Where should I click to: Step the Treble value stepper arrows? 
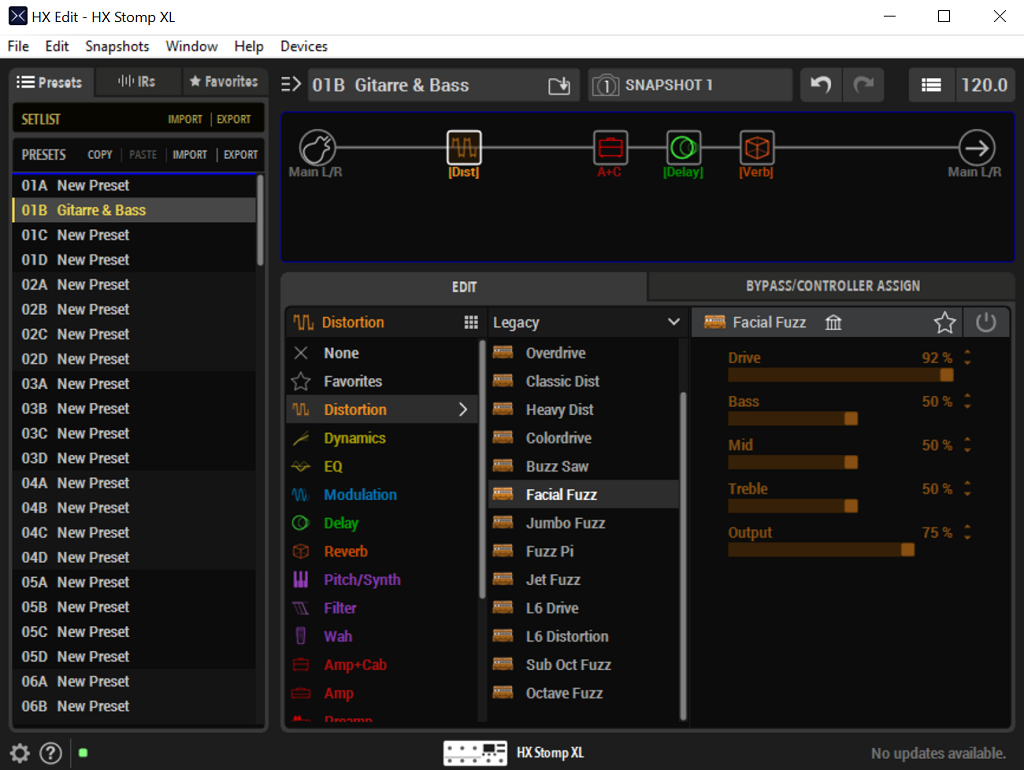[967, 489]
